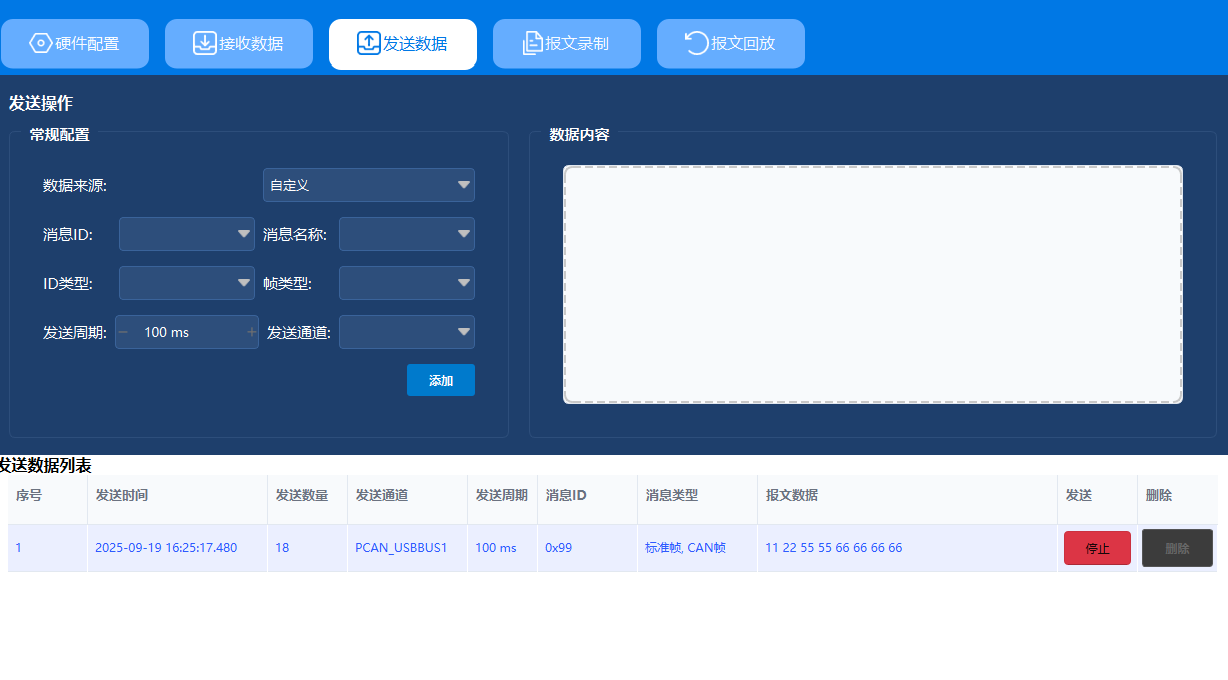Click the send data upload icon
This screenshot has height=680, width=1228.
tap(369, 43)
